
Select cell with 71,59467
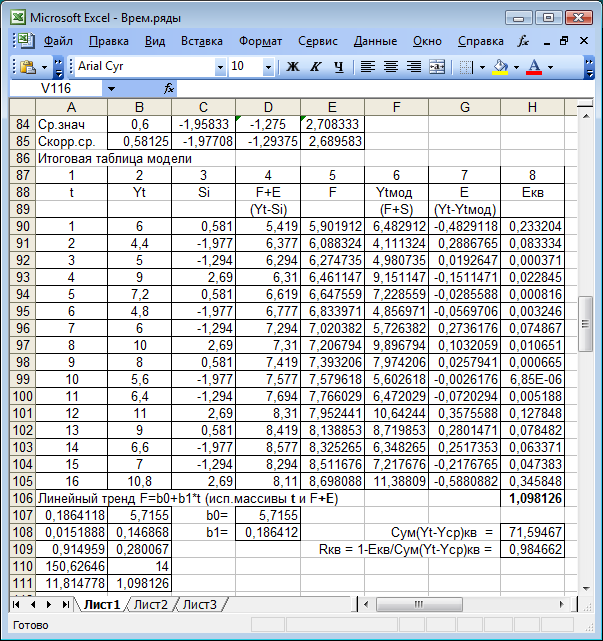(x=532, y=532)
